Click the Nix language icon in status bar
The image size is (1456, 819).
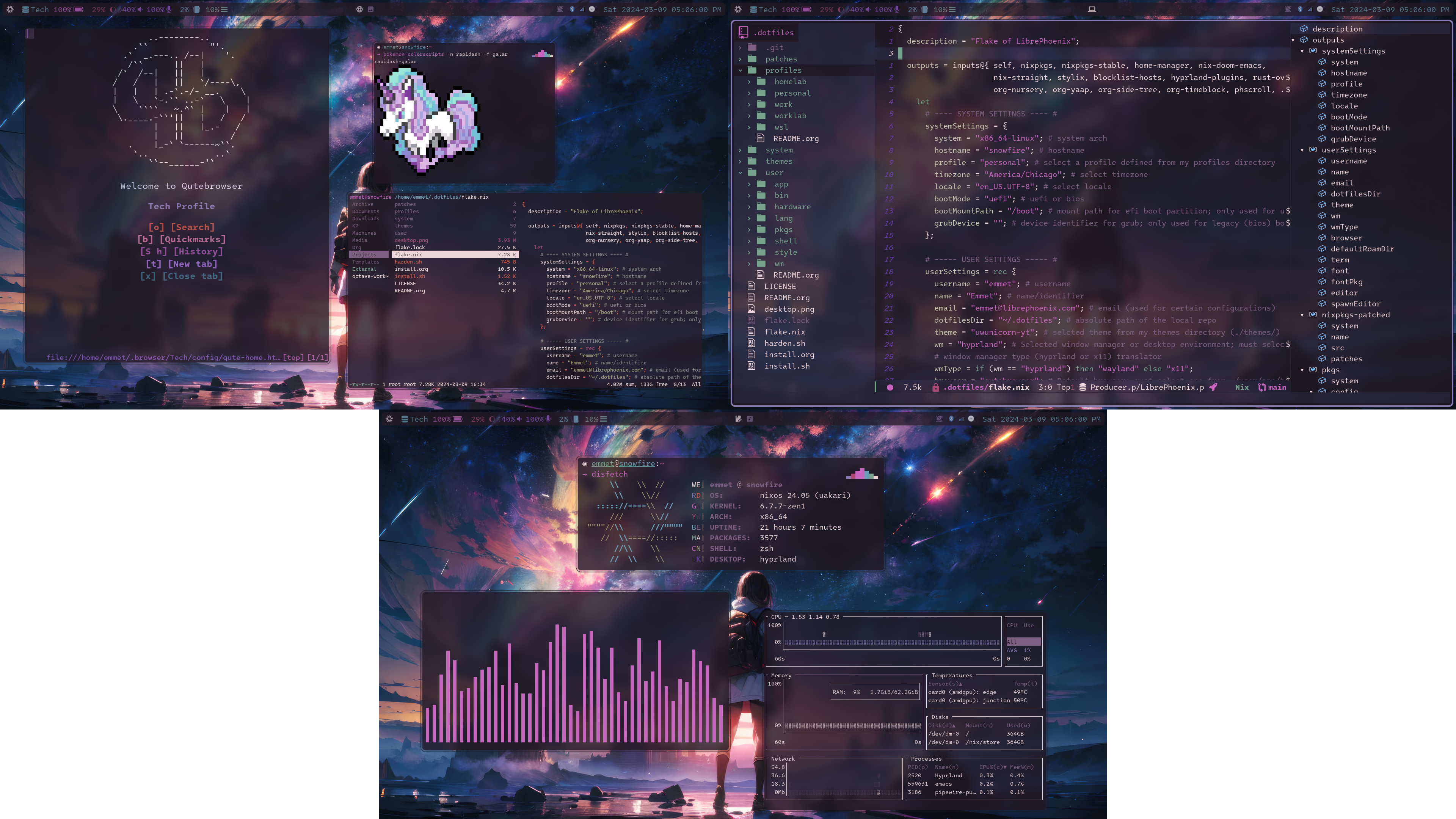click(1240, 387)
